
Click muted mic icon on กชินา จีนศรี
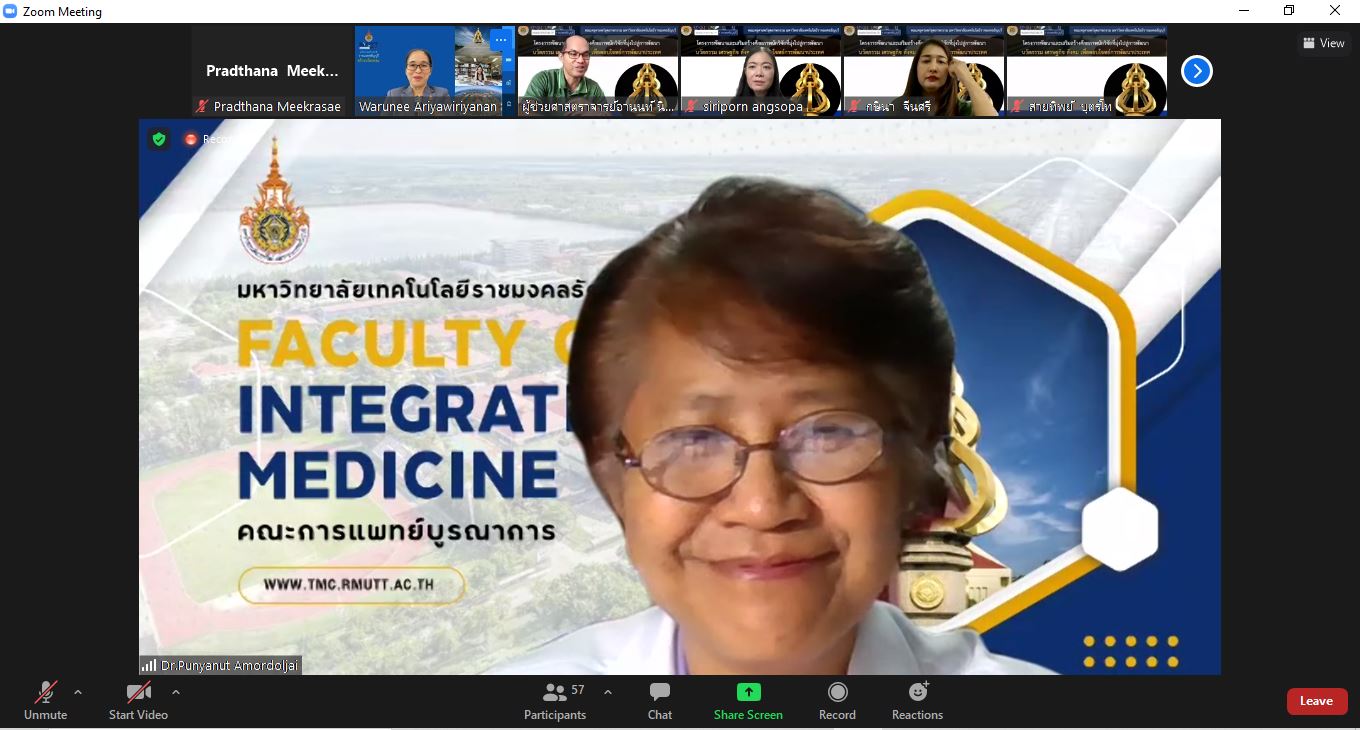pos(854,106)
